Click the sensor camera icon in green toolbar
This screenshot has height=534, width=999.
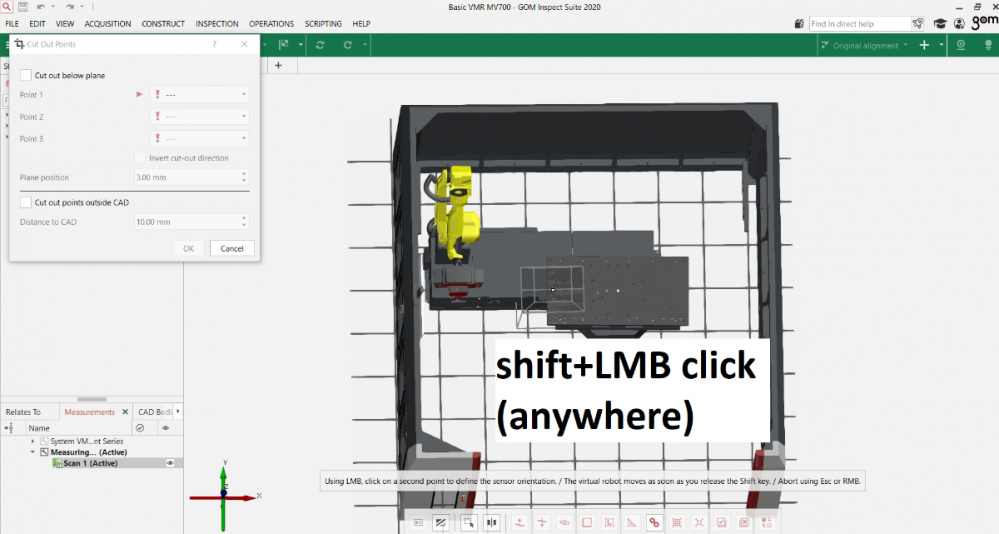[x=961, y=45]
